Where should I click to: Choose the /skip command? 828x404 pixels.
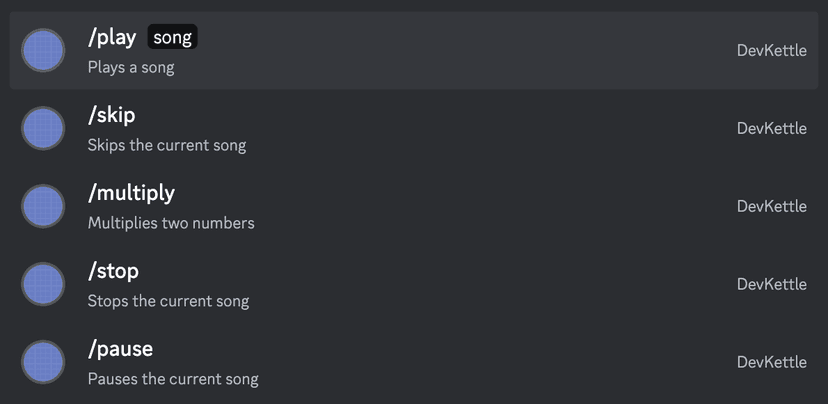(111, 116)
